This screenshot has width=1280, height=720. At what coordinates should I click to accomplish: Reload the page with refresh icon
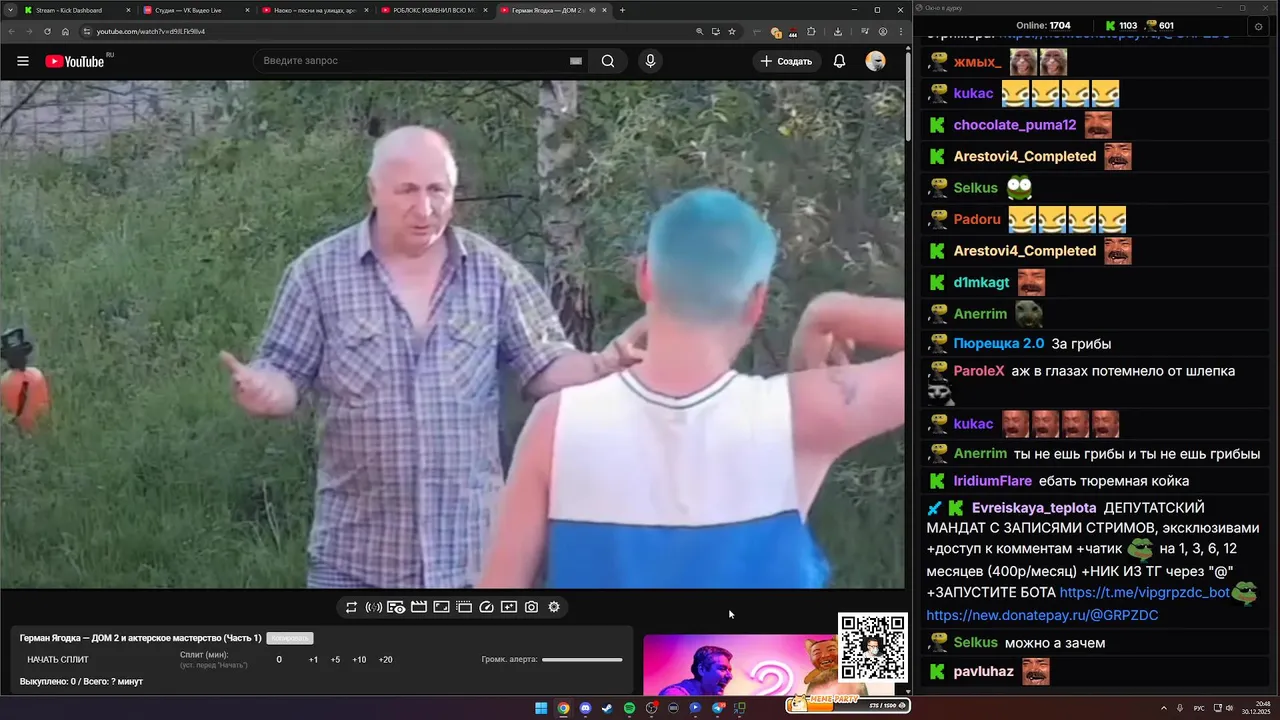(x=47, y=31)
